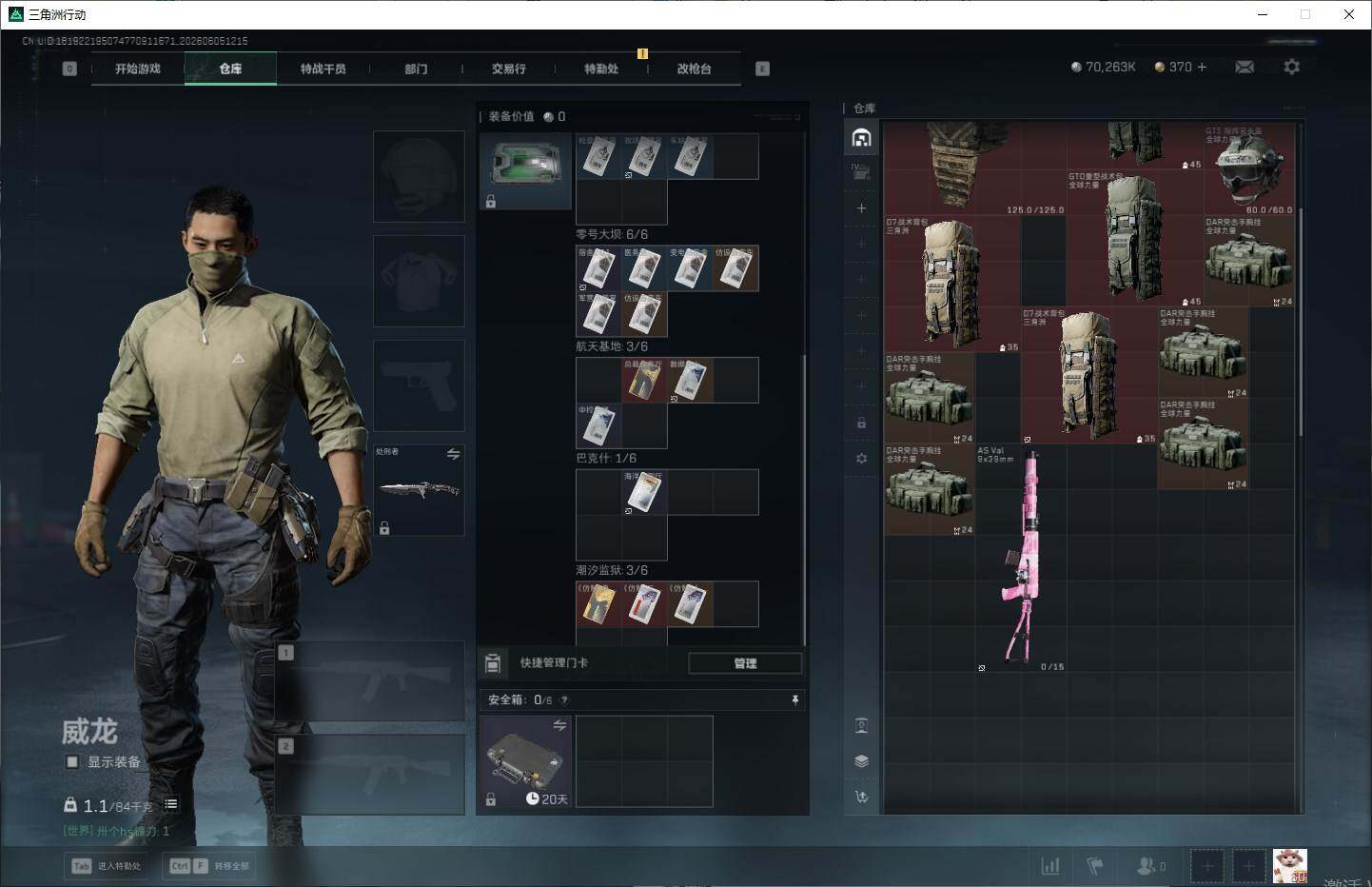The height and width of the screenshot is (887, 1372).
Task: Select the 处刑者 knife slot
Action: click(419, 490)
